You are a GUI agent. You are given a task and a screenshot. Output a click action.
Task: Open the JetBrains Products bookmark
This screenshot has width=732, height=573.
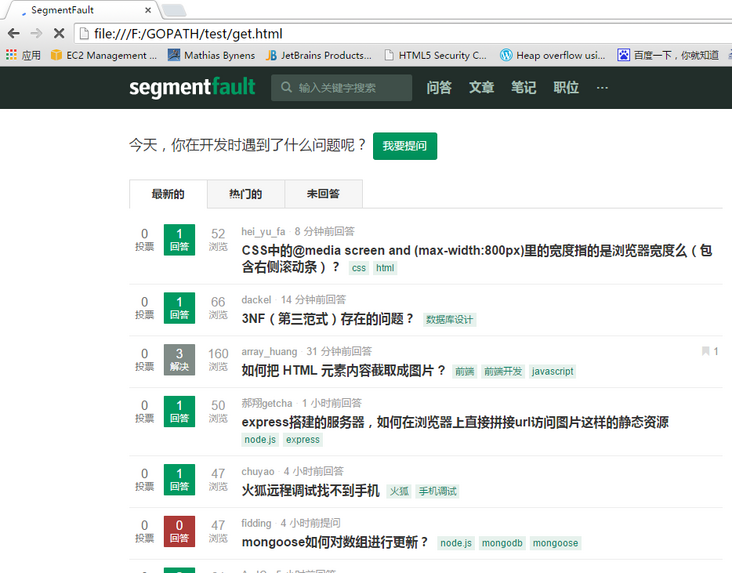[x=319, y=55]
